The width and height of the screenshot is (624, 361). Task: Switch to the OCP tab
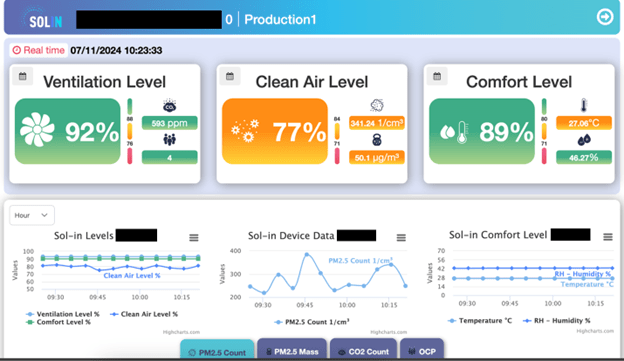pyautogui.click(x=422, y=349)
